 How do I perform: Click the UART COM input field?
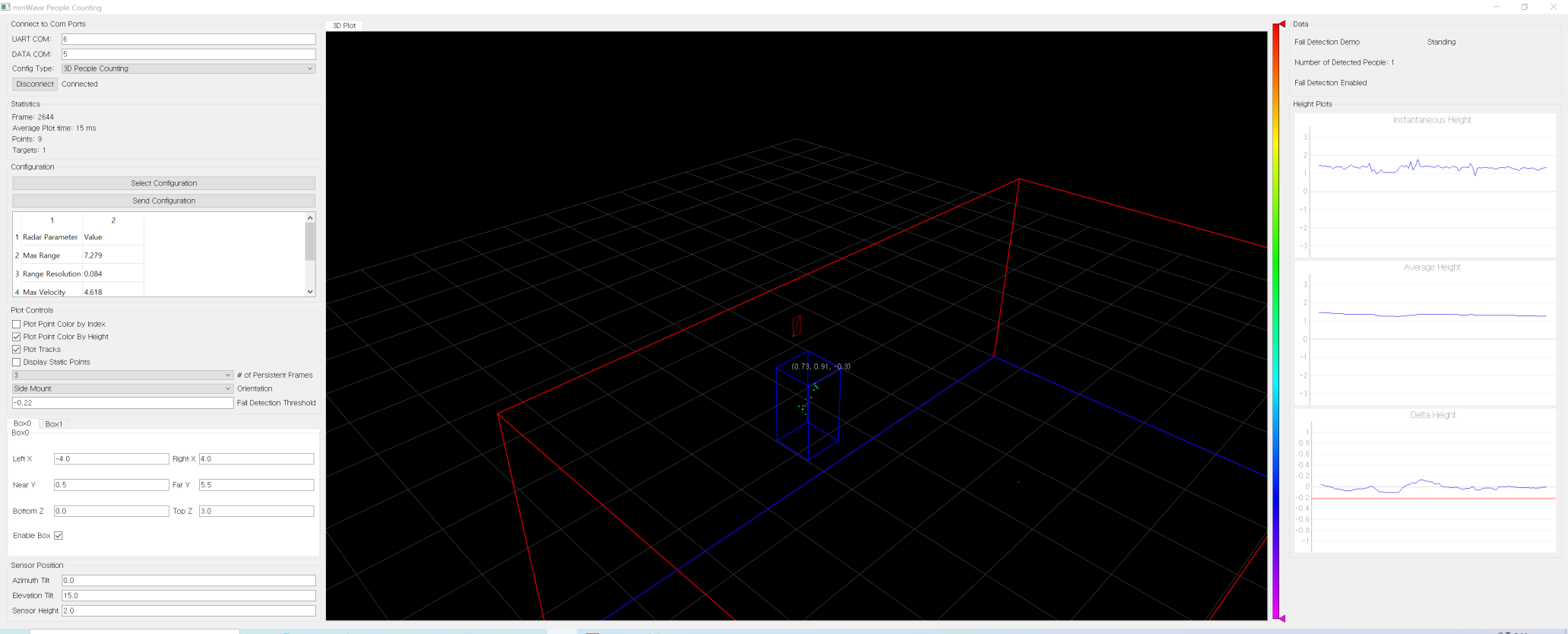click(188, 40)
